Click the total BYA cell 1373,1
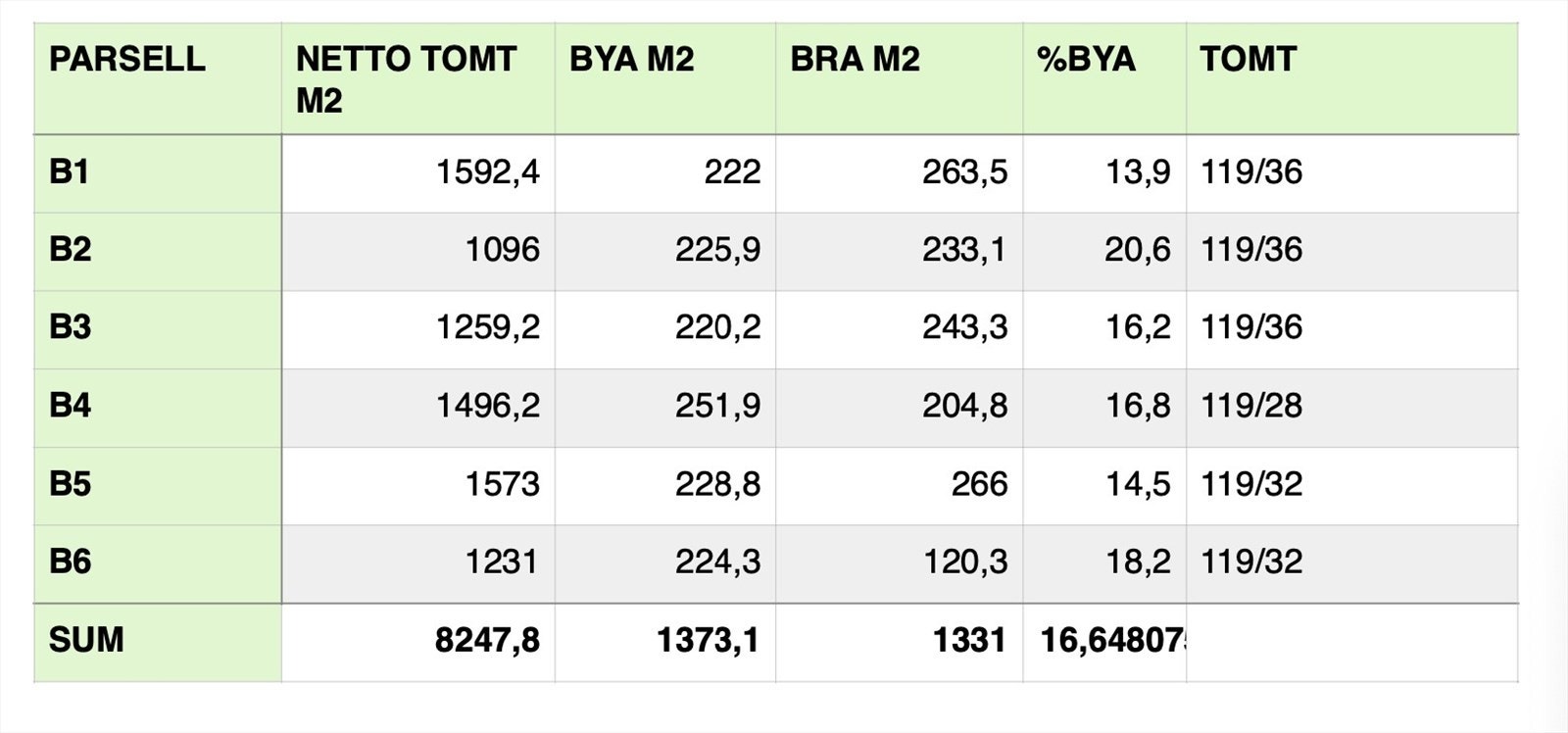The image size is (1568, 733). coord(707,641)
